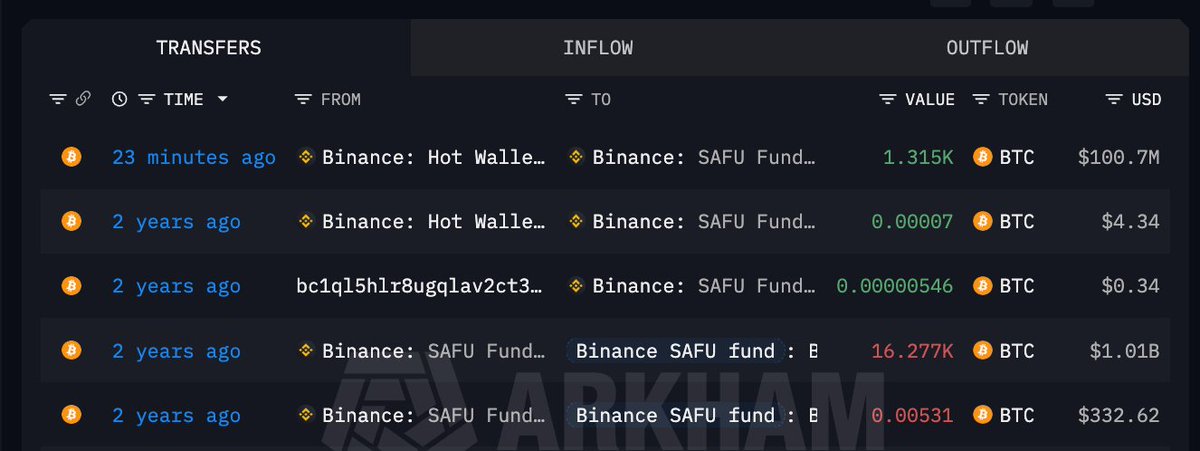This screenshot has height=451, width=1200.
Task: Switch to the OUTFLOW tab
Action: pyautogui.click(x=986, y=48)
